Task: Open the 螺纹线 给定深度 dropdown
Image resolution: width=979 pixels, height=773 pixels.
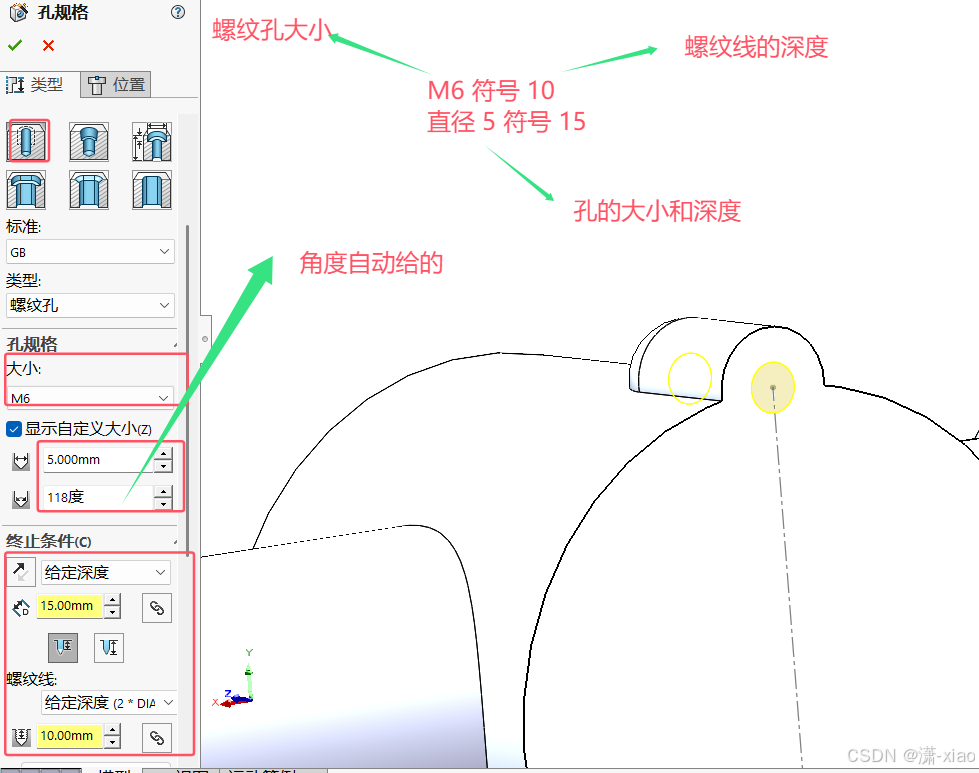Action: click(x=109, y=702)
